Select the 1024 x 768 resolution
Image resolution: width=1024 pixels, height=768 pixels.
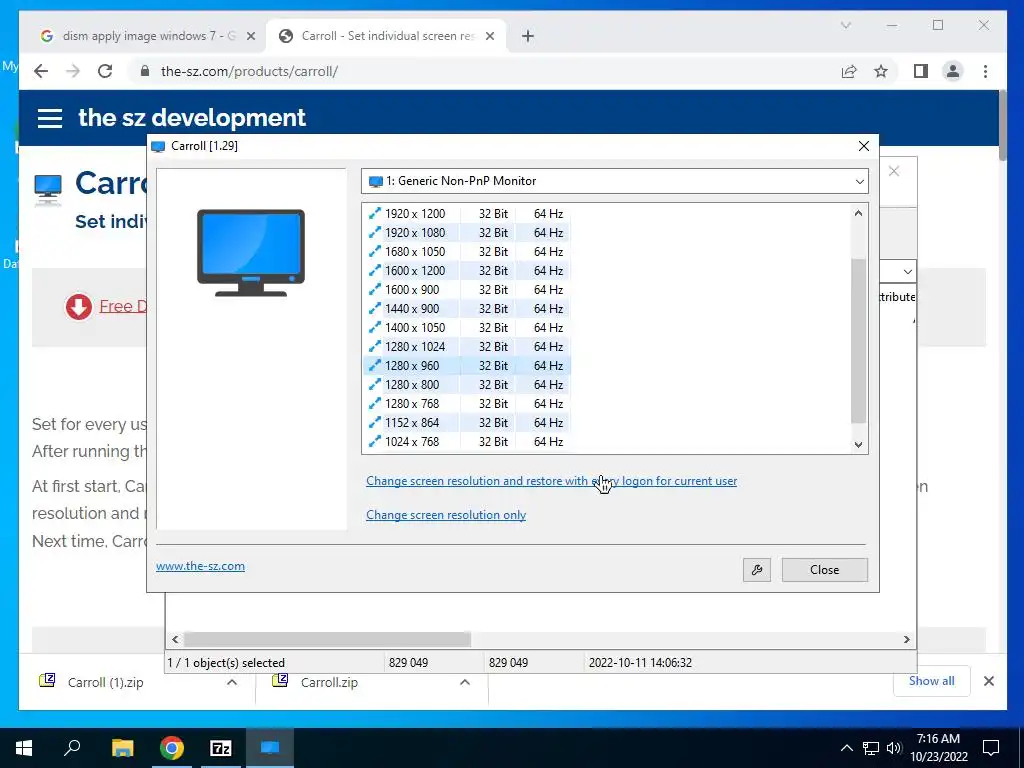[x=466, y=441]
